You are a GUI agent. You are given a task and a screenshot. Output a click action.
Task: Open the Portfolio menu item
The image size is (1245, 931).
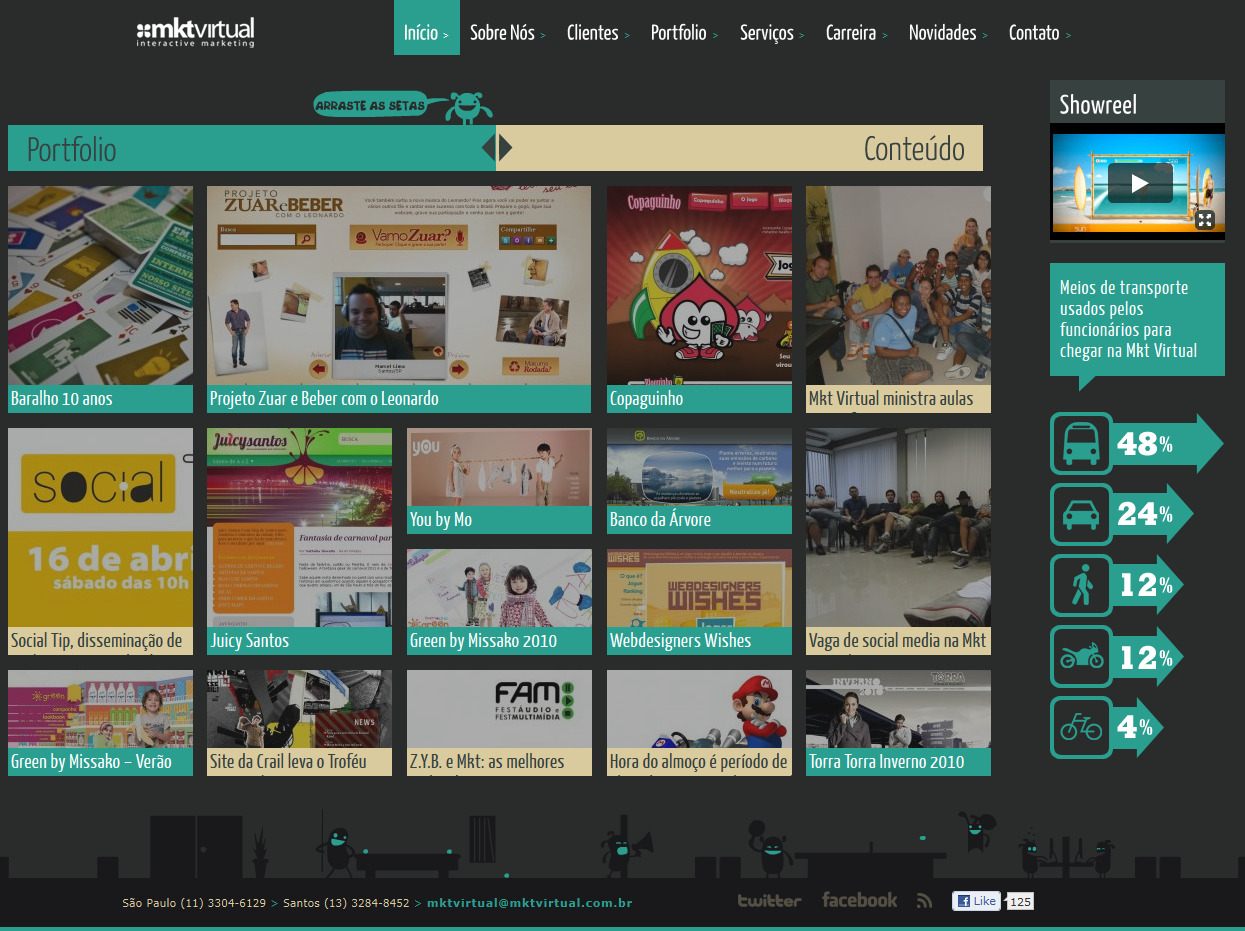tap(684, 33)
